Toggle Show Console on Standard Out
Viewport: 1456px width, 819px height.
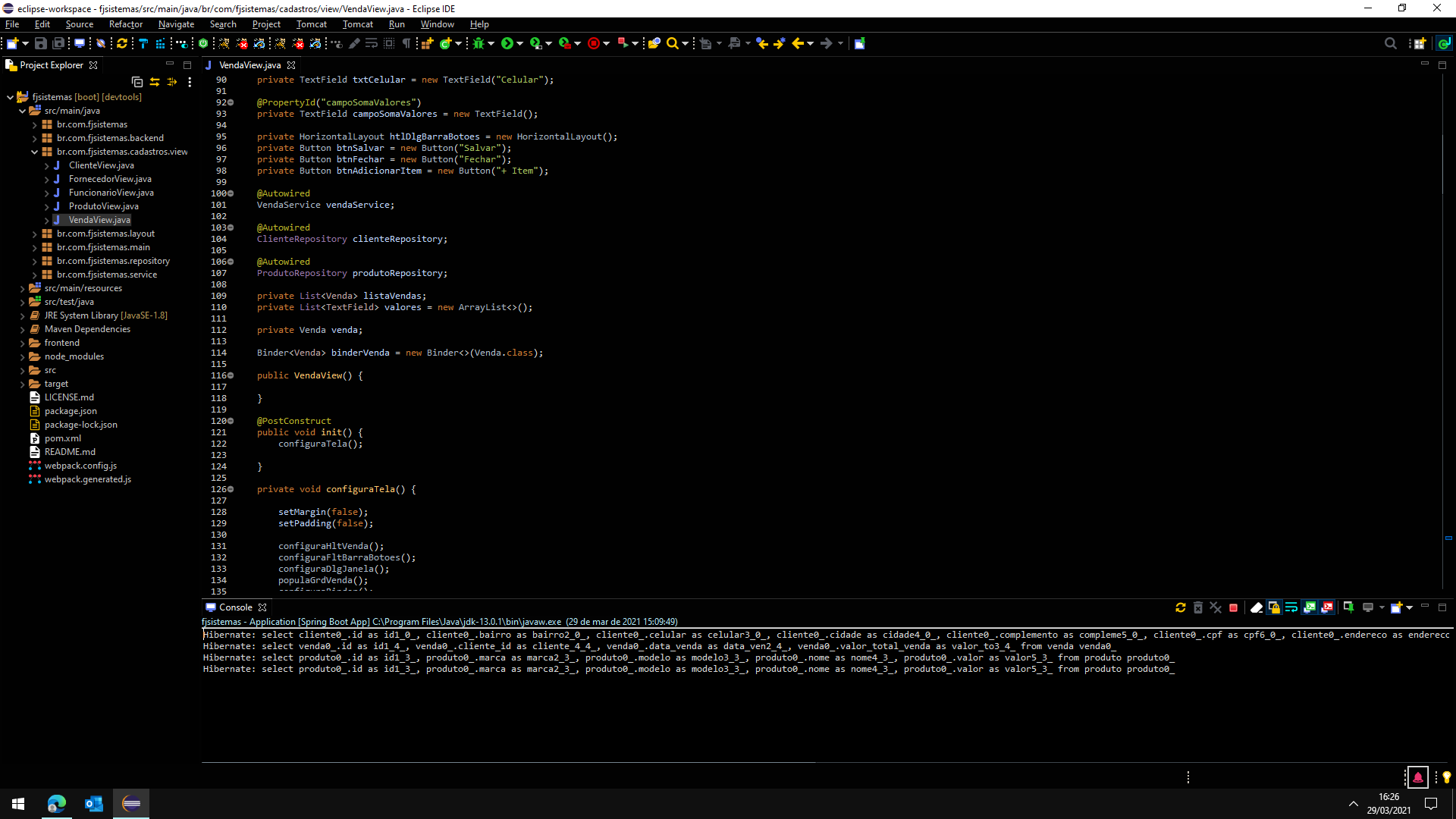(x=1310, y=607)
